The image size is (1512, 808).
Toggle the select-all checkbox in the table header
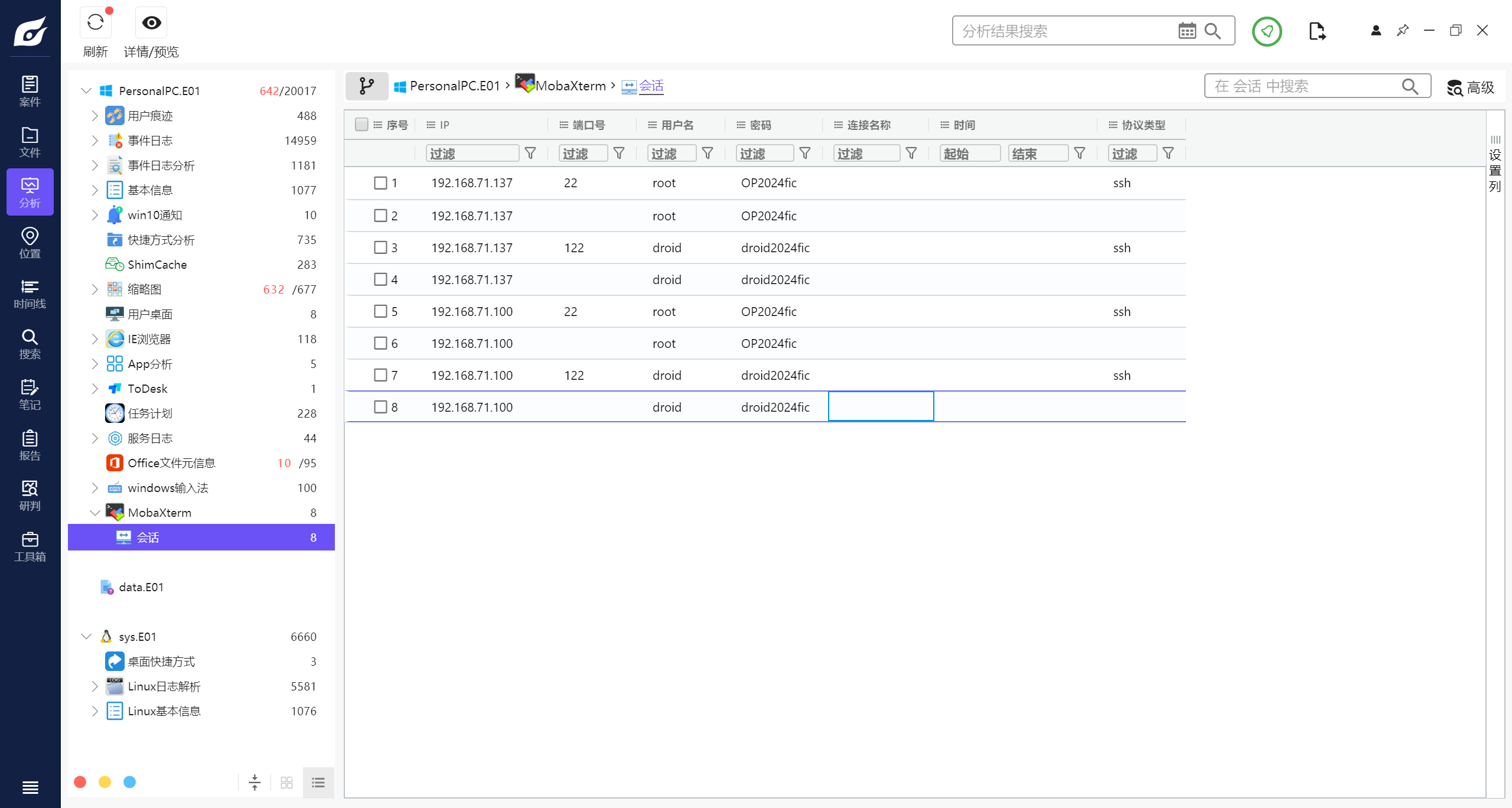click(x=361, y=125)
